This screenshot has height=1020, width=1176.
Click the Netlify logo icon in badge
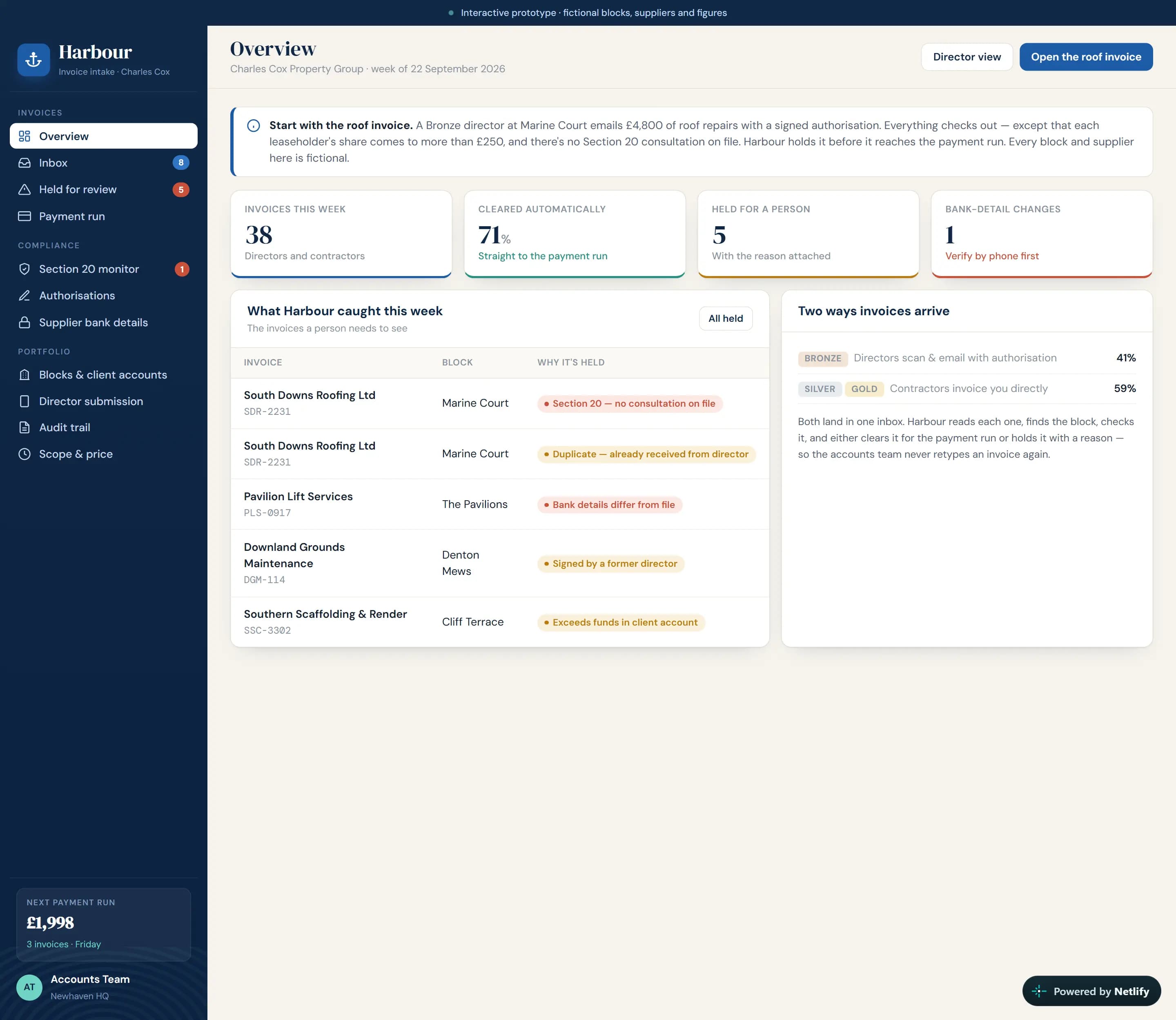(x=1039, y=991)
